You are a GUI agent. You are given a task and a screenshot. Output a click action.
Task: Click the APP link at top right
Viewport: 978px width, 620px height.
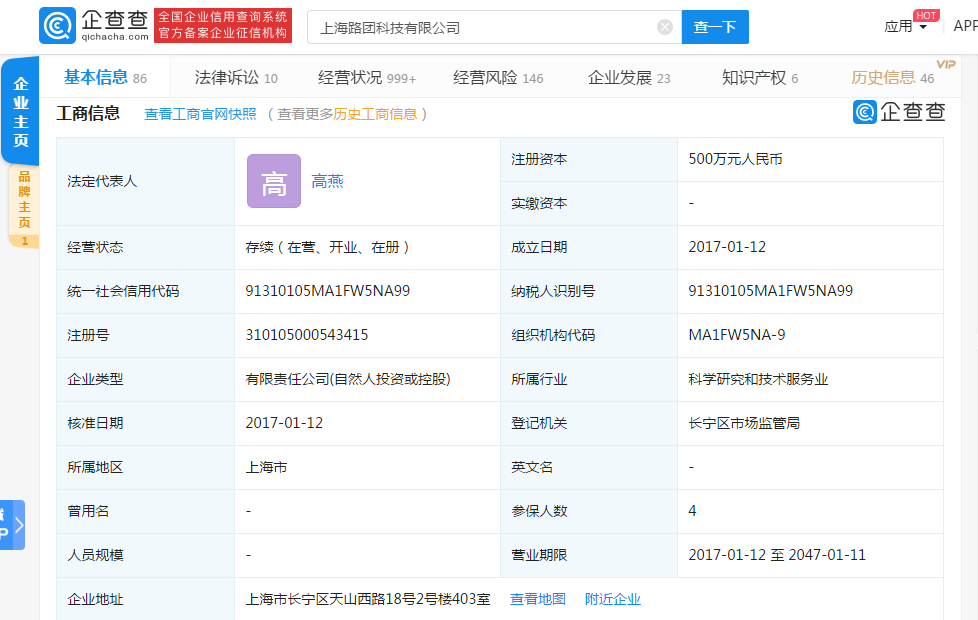(x=966, y=26)
